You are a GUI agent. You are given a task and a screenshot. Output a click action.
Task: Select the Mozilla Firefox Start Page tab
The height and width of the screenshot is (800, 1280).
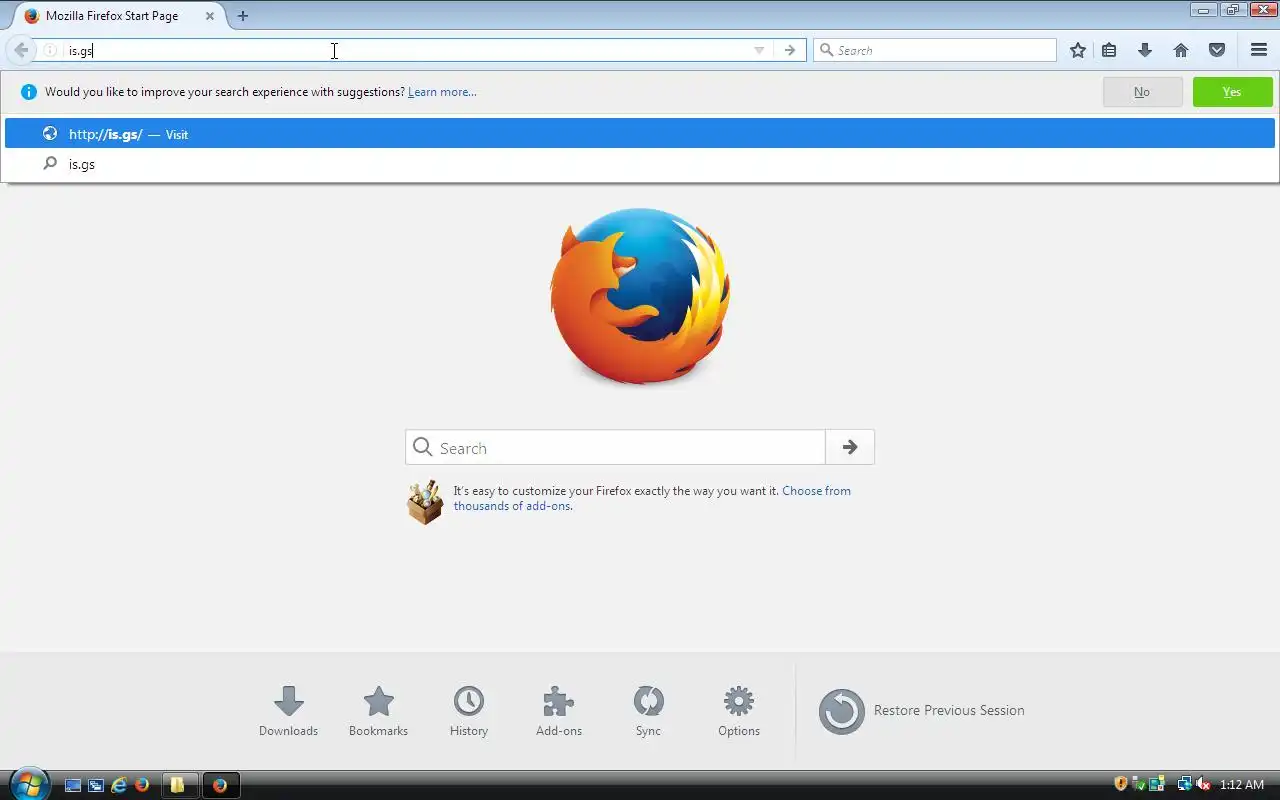(118, 16)
